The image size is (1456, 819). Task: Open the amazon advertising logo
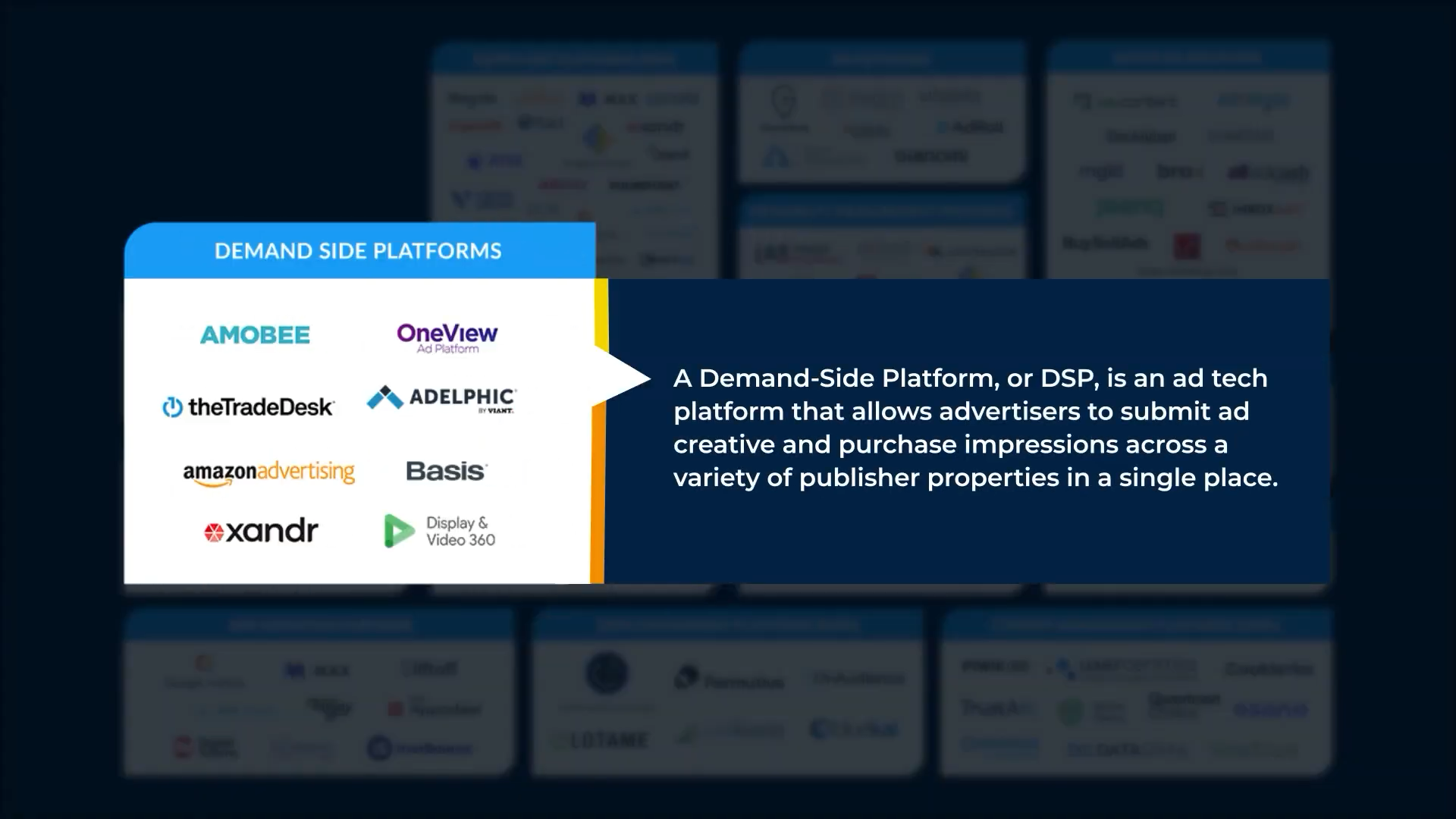pyautogui.click(x=268, y=472)
